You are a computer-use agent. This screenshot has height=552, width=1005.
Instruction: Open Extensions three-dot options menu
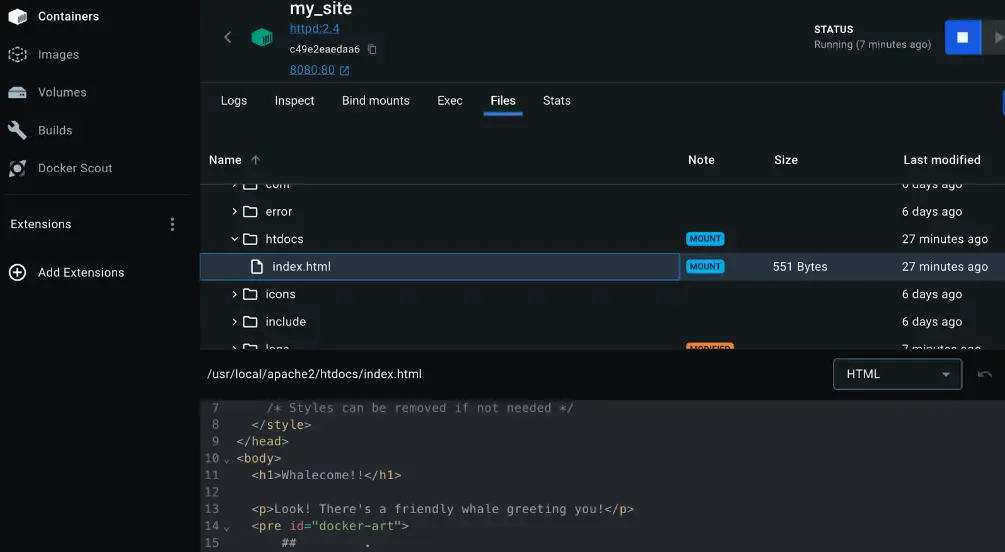pos(172,224)
